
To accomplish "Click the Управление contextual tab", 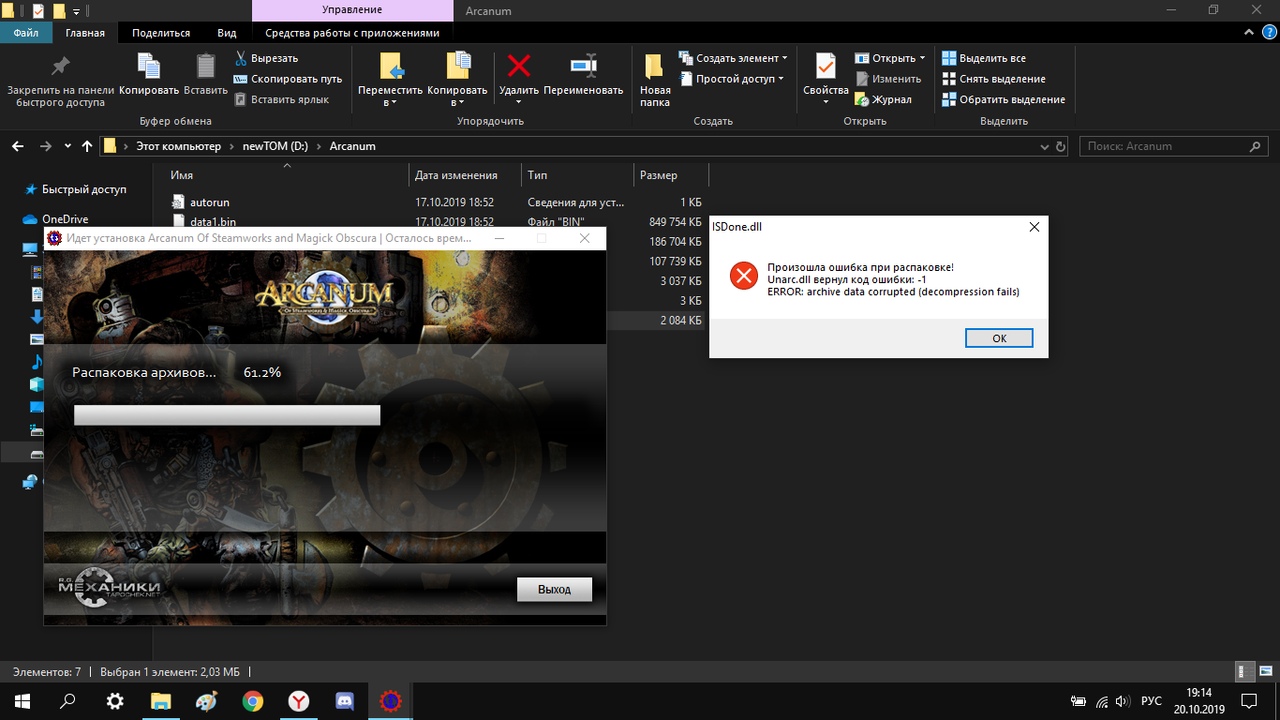I will (x=352, y=10).
